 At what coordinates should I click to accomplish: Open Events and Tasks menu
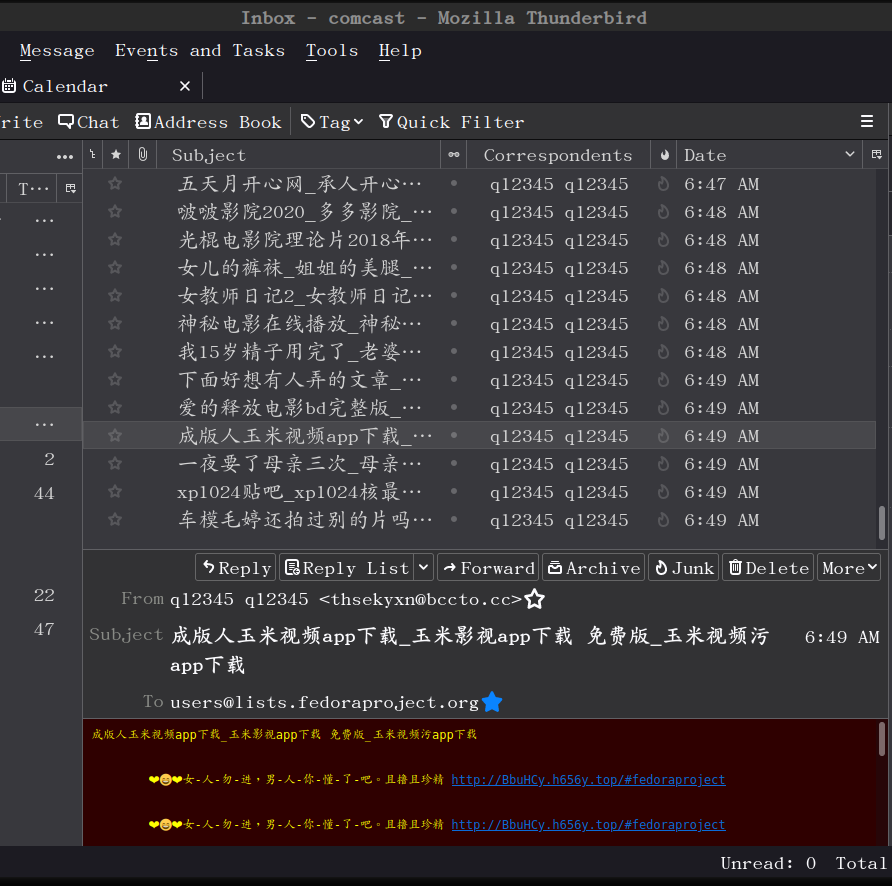tap(200, 51)
